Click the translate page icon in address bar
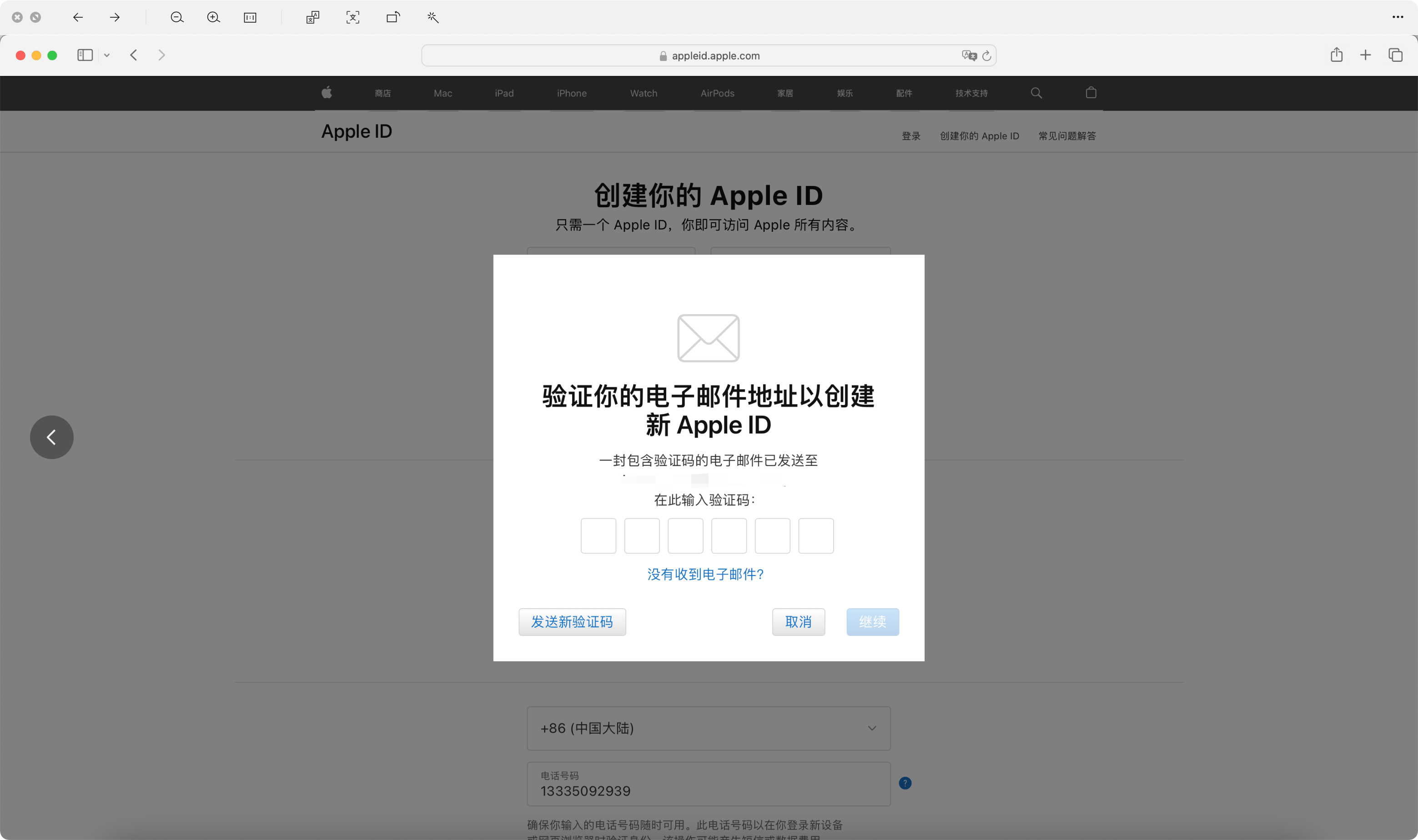This screenshot has height=840, width=1418. pyautogui.click(x=968, y=55)
